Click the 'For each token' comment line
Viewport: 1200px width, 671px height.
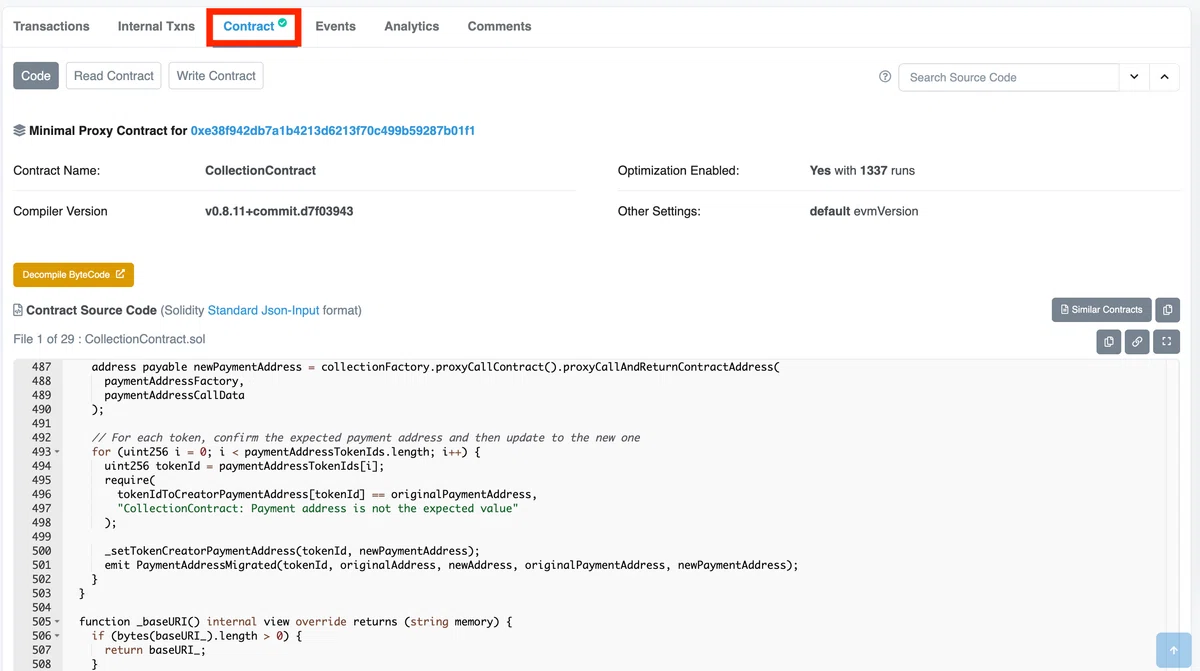[x=366, y=438]
